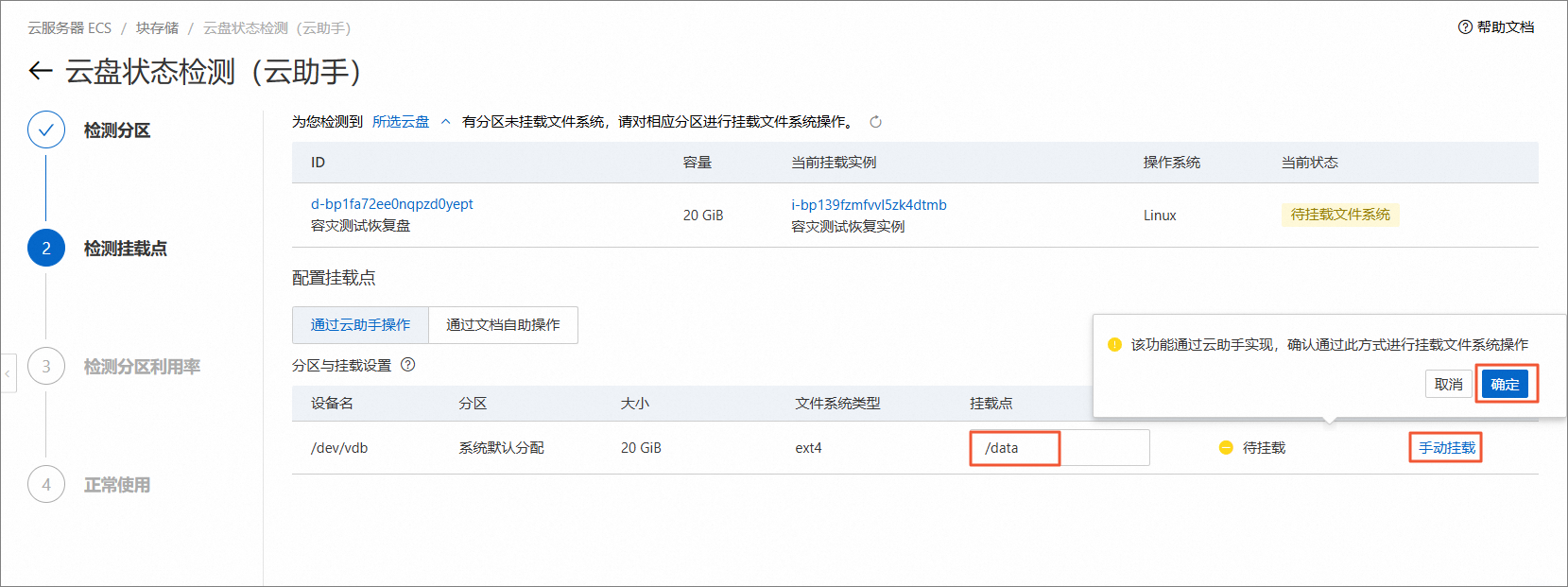Click the 配置挂载点 section heading
Screen dimensions: 1568x587
click(334, 278)
